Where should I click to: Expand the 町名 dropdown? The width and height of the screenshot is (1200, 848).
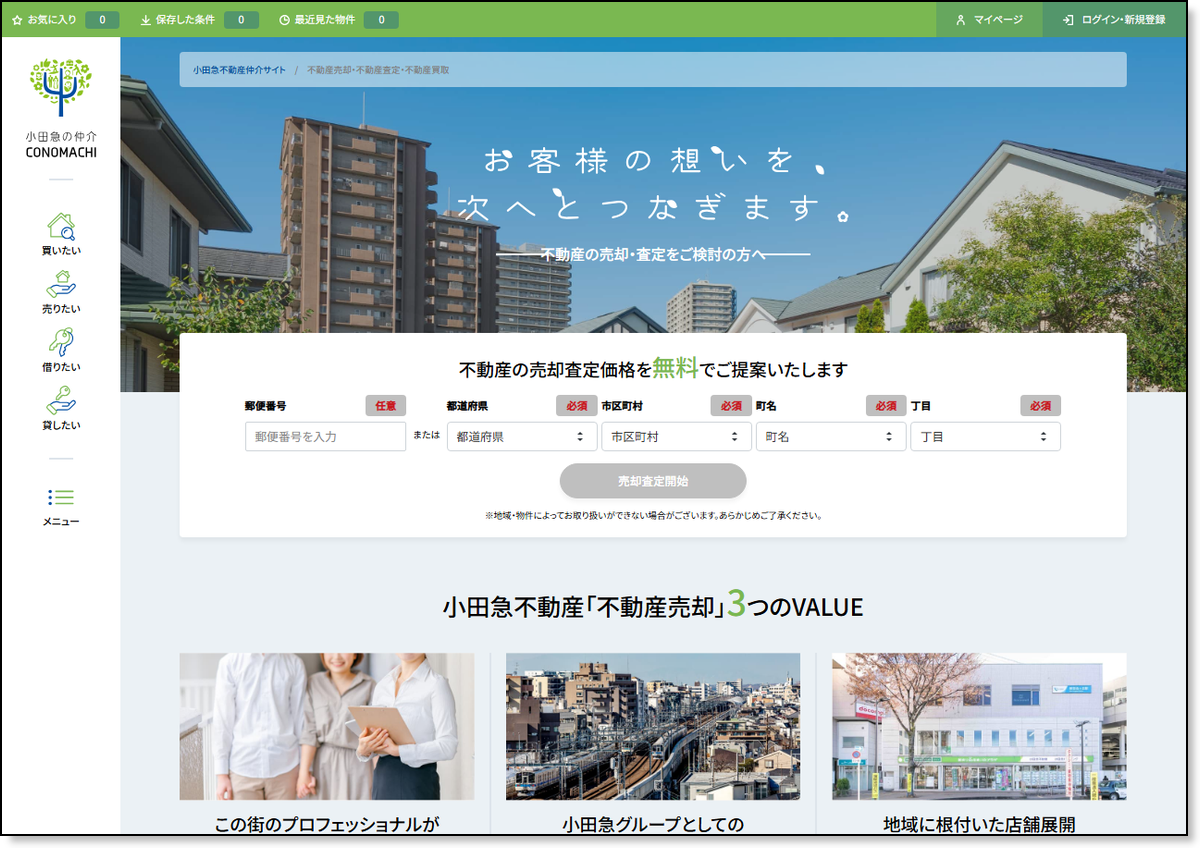[x=831, y=437]
